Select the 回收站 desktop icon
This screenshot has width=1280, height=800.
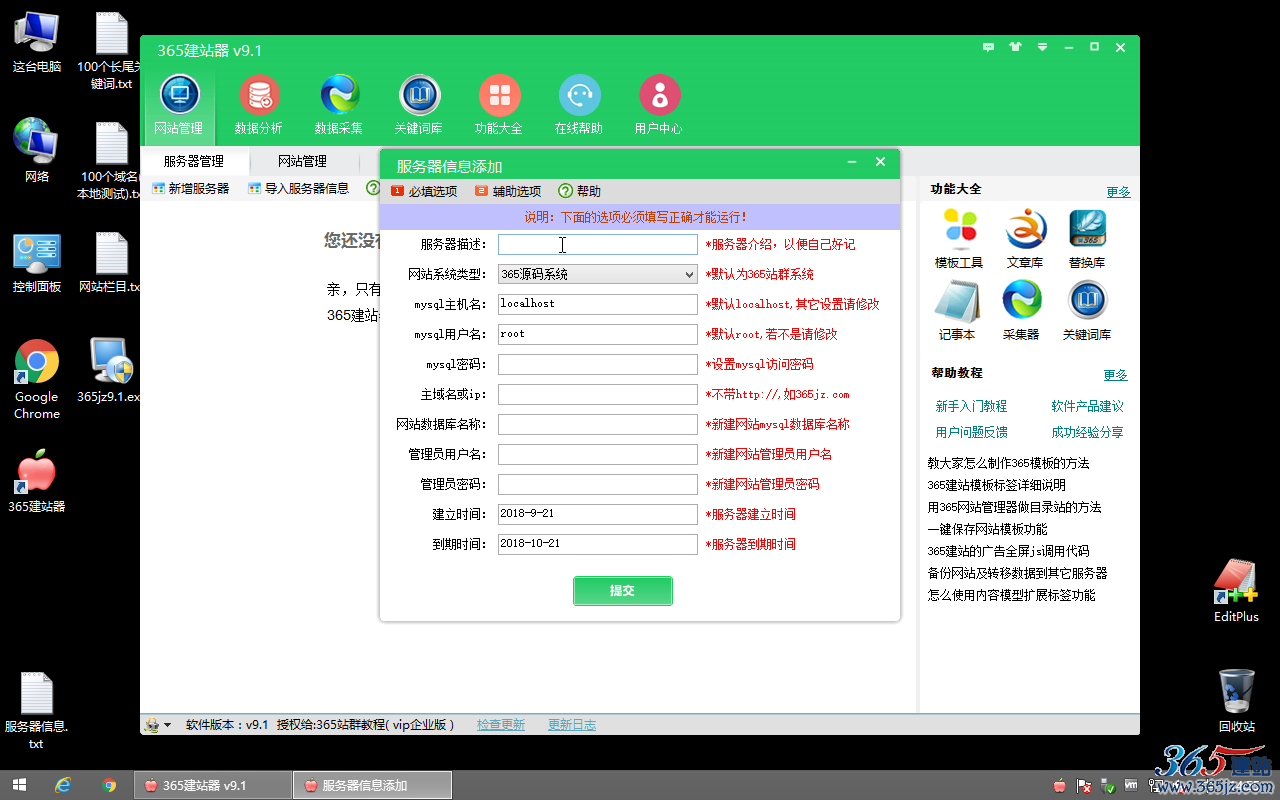point(1237,700)
